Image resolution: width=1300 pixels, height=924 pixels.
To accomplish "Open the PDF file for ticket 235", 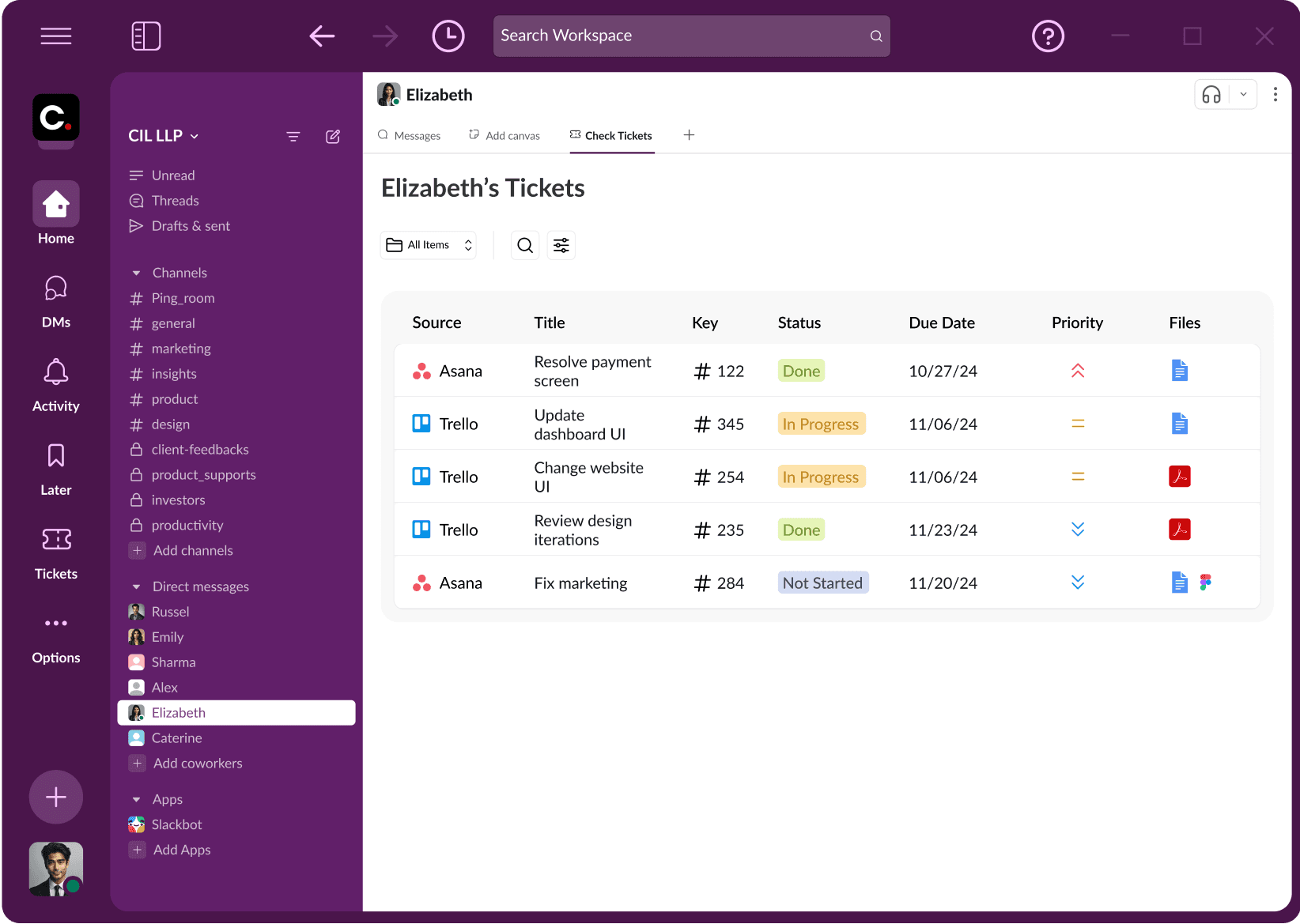I will coord(1180,530).
